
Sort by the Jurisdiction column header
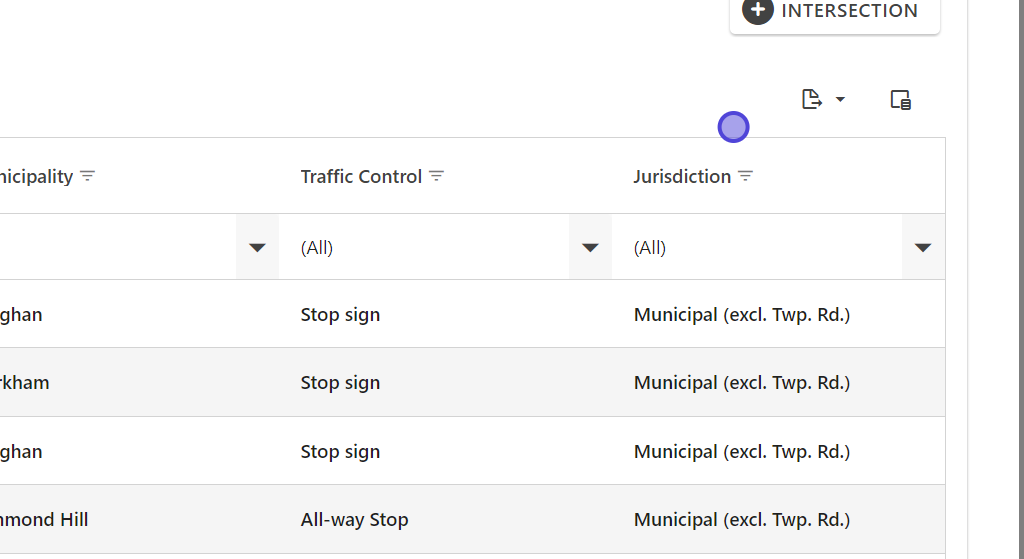point(682,176)
